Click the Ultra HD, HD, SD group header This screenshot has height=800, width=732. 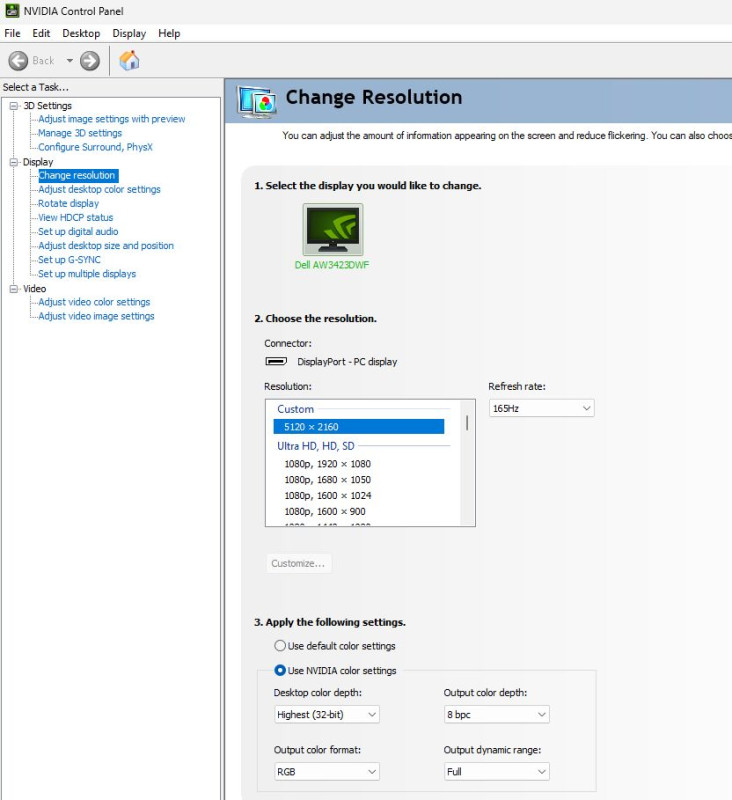tap(316, 446)
